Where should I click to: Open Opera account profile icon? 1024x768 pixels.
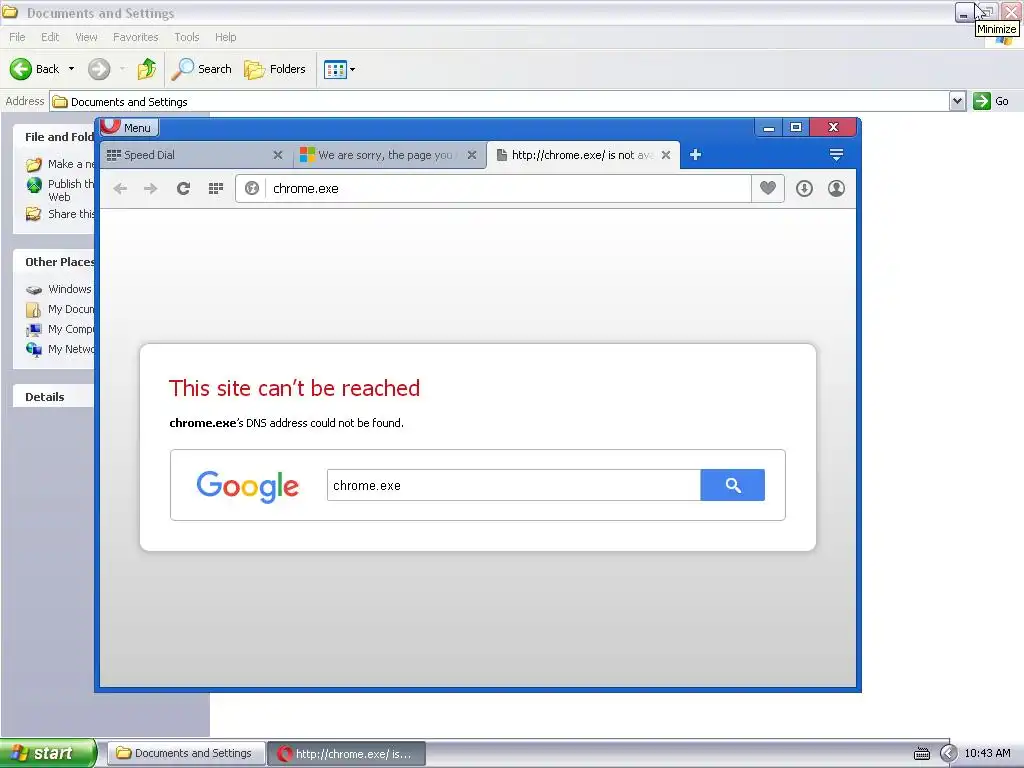(x=836, y=189)
